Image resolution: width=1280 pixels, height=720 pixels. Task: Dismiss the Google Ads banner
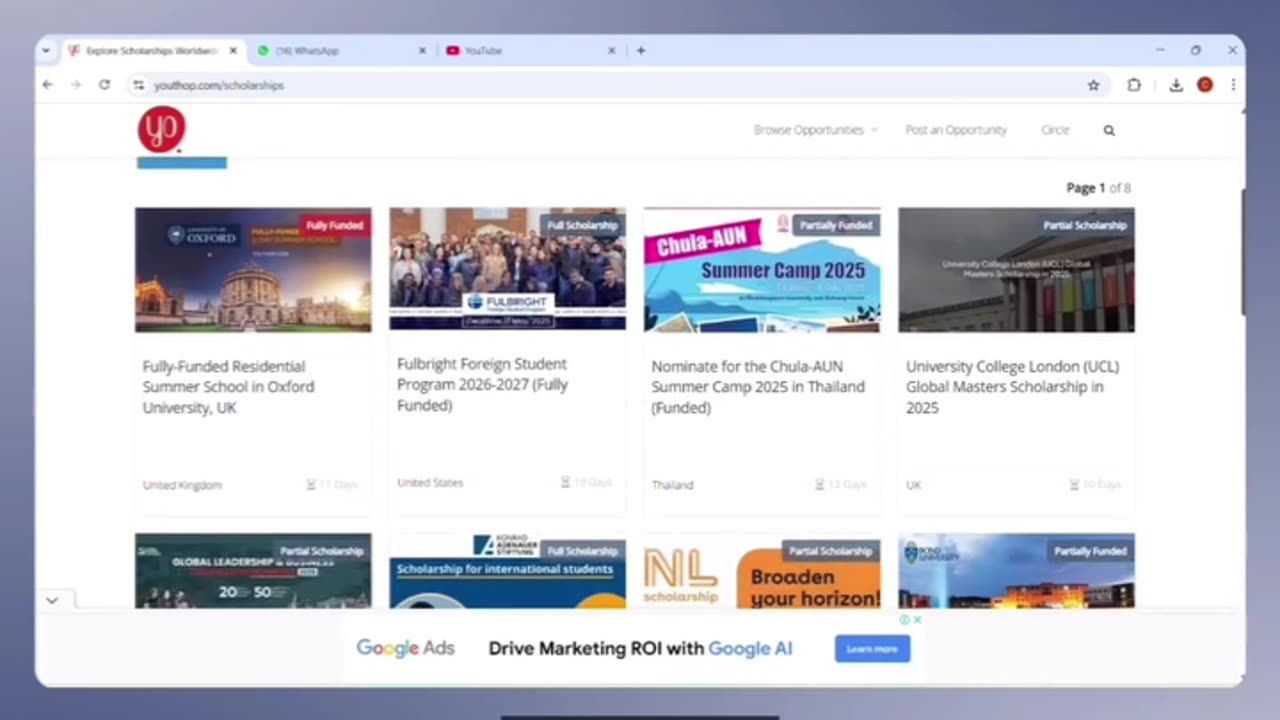pos(917,620)
